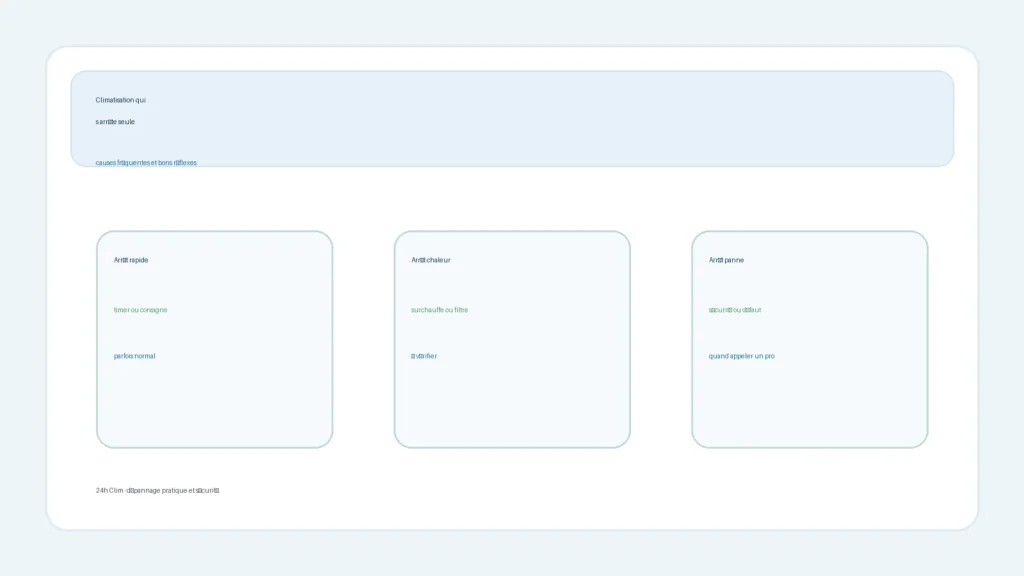The height and width of the screenshot is (576, 1024).
Task: Click the card heading ending in 'panne'
Action: tap(726, 260)
